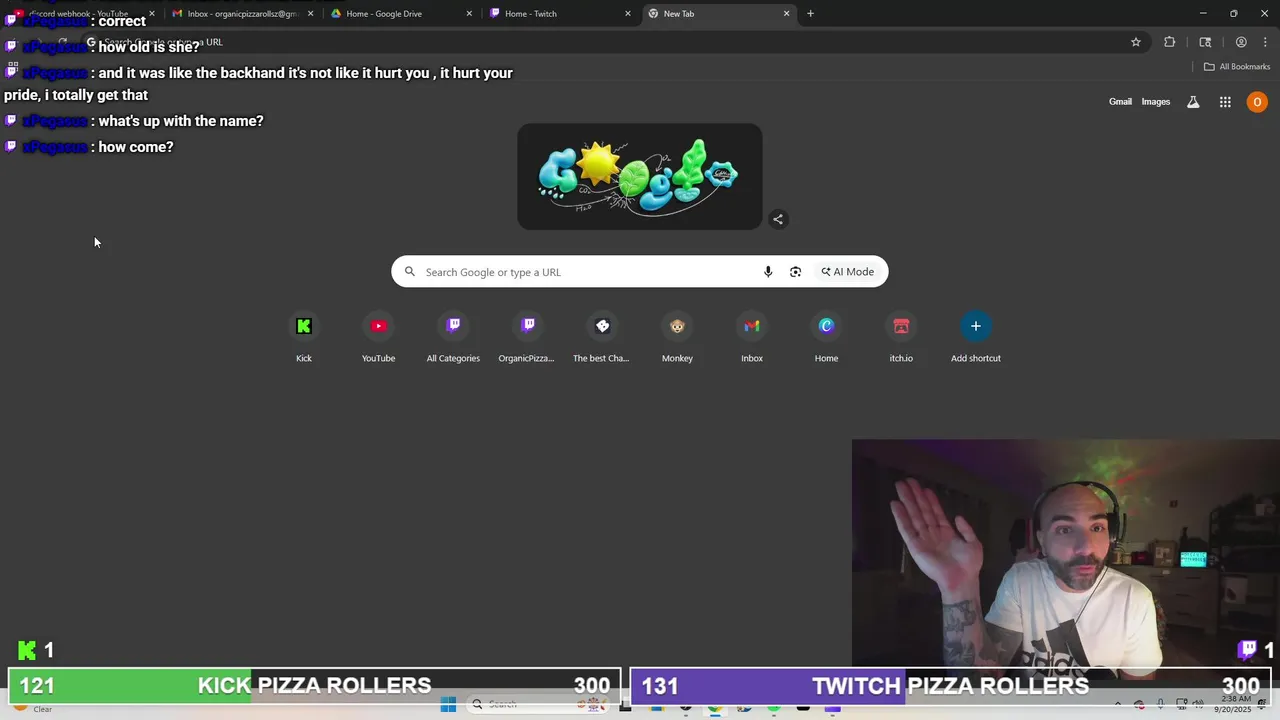Bookmark this tab with the star icon
This screenshot has width=1280, height=720.
coord(1136,42)
